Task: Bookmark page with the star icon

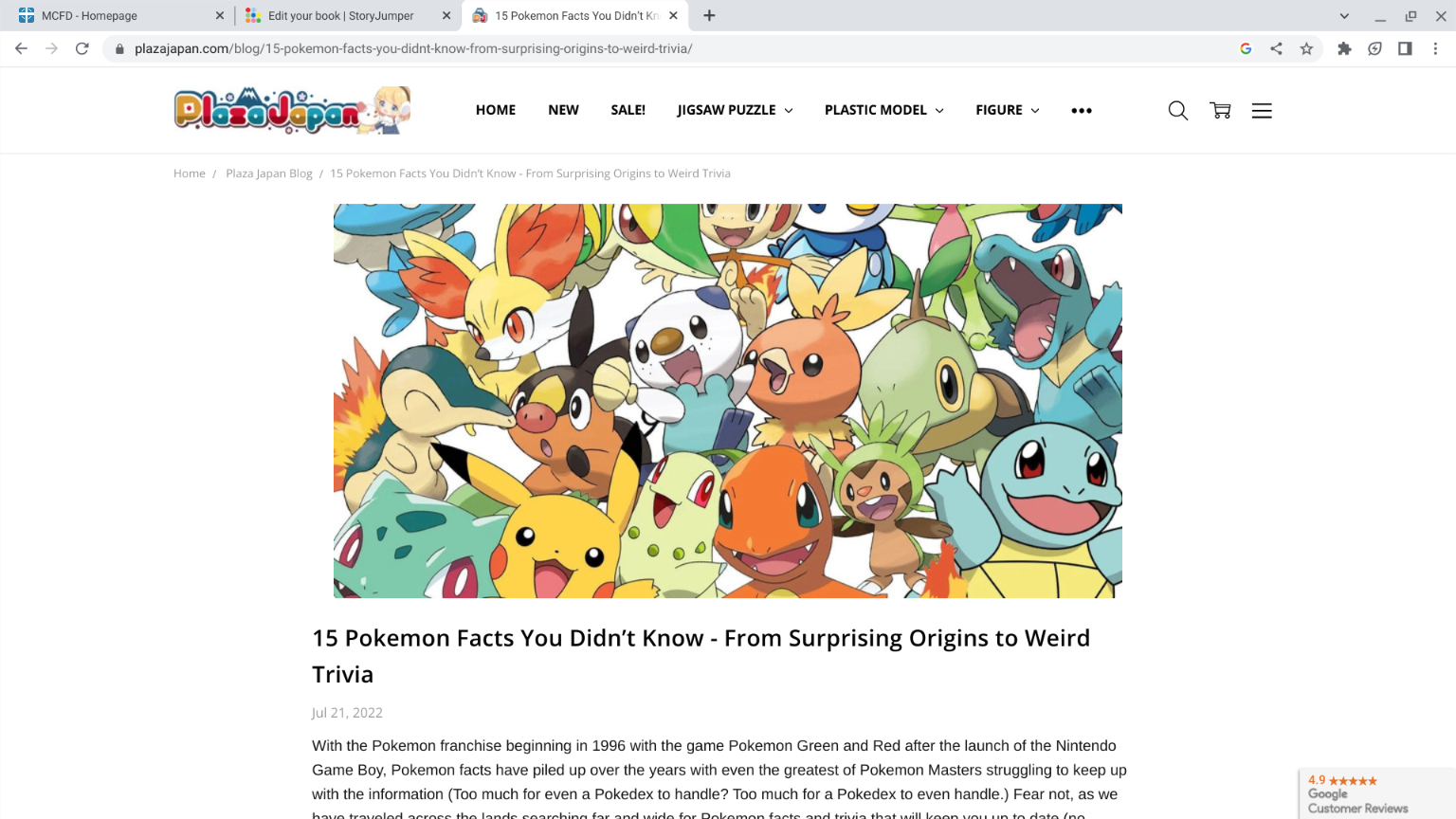Action: click(1306, 48)
